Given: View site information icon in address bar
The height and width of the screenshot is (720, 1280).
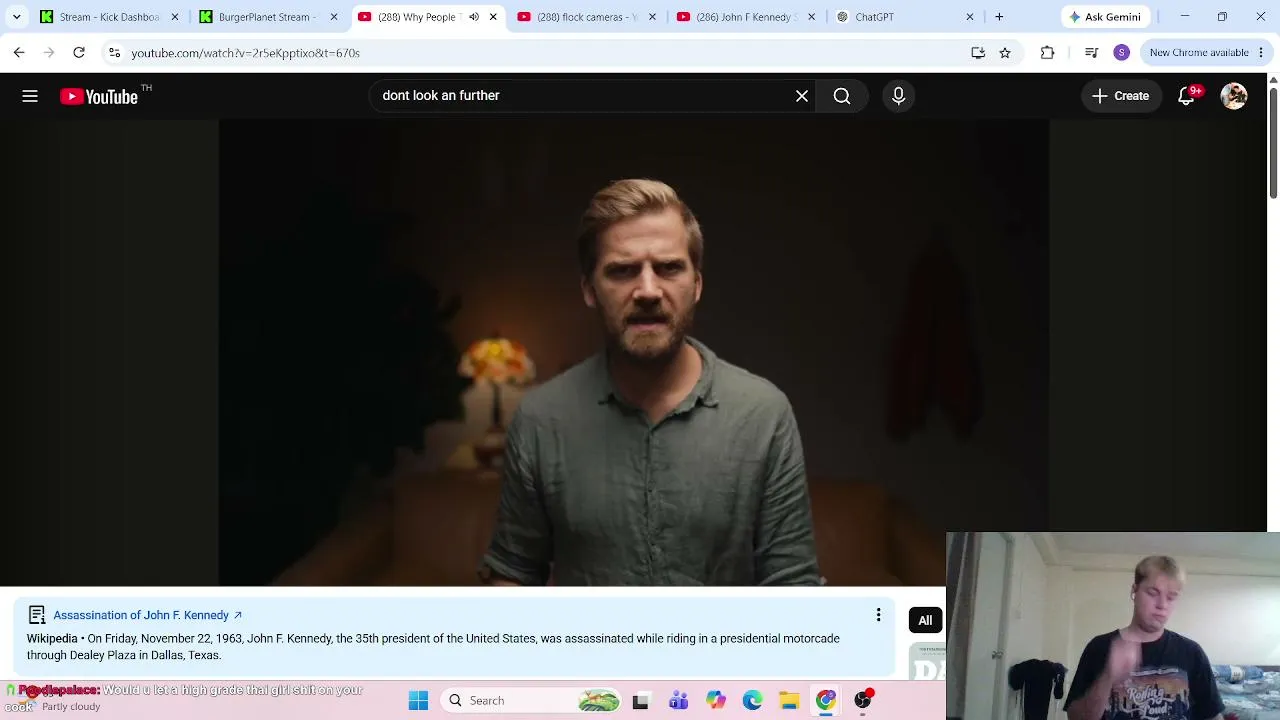Looking at the screenshot, I should [x=114, y=53].
